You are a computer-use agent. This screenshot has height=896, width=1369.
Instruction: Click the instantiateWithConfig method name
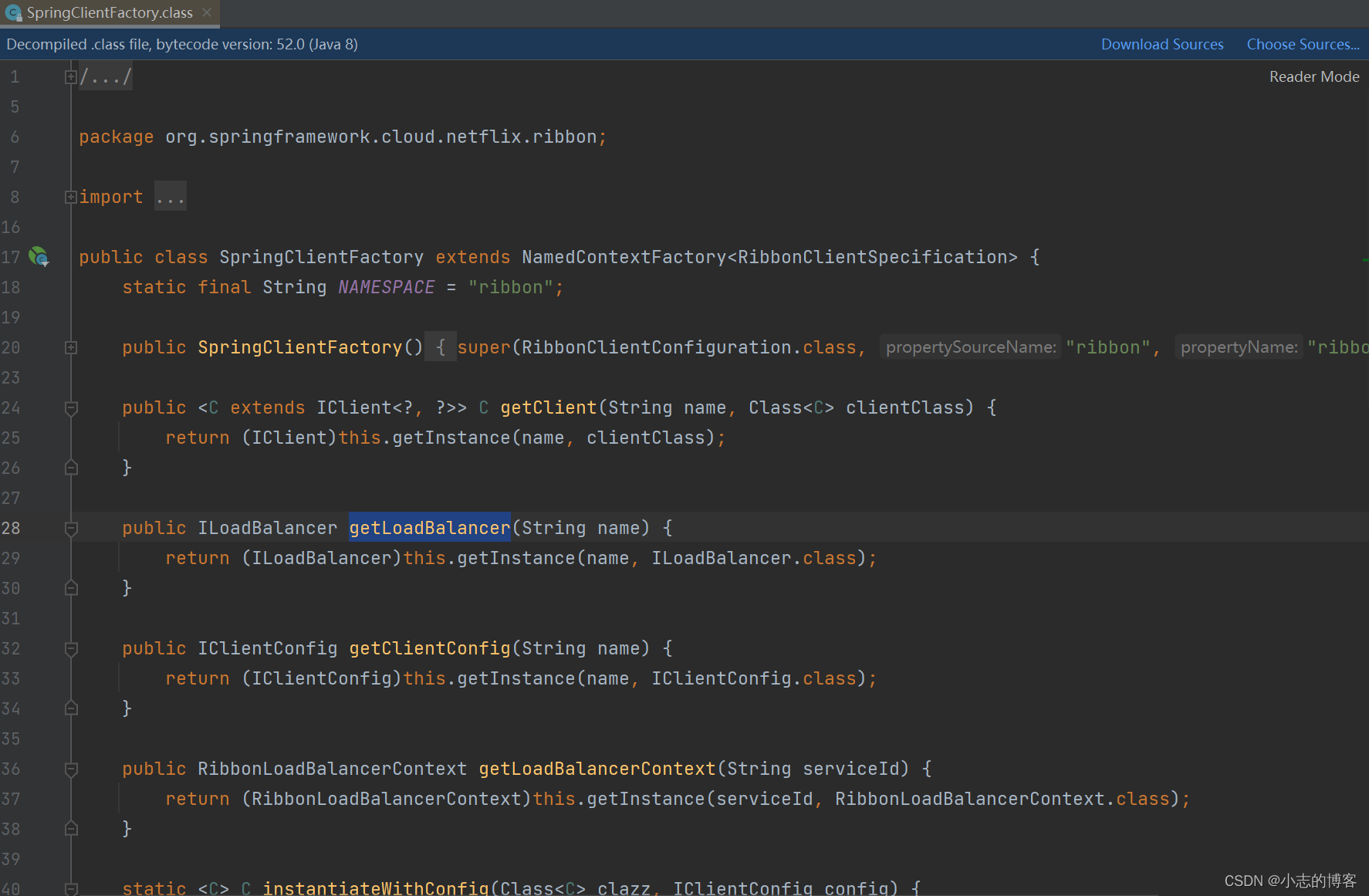tap(376, 888)
